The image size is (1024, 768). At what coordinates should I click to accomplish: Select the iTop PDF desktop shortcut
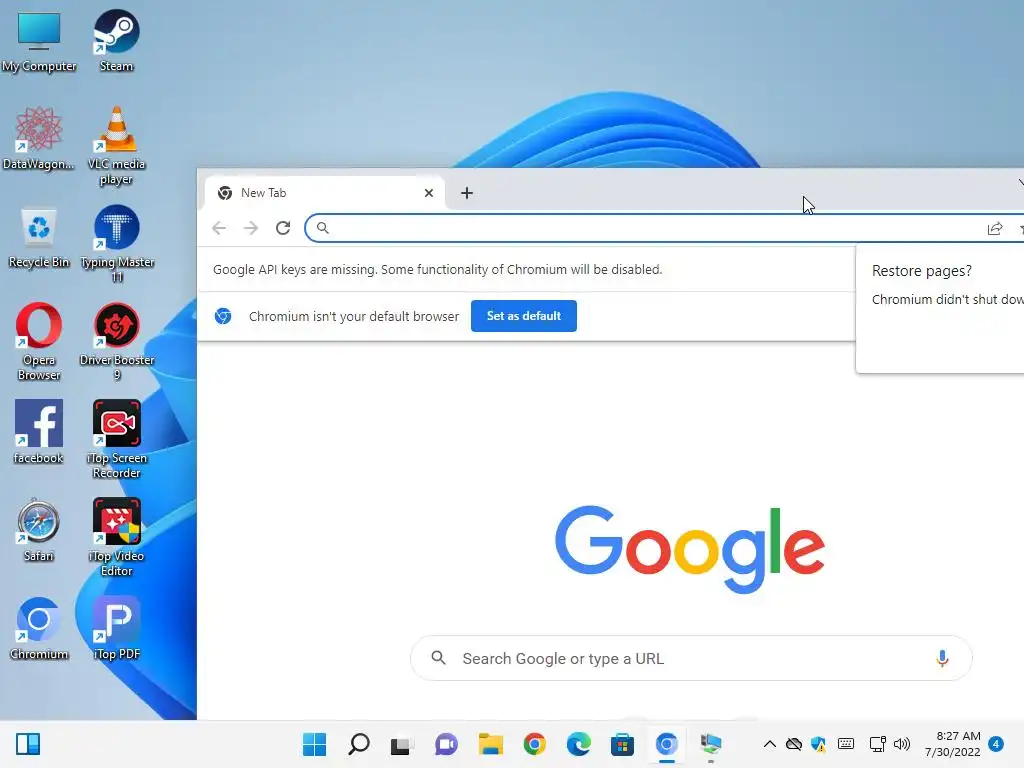(x=117, y=628)
